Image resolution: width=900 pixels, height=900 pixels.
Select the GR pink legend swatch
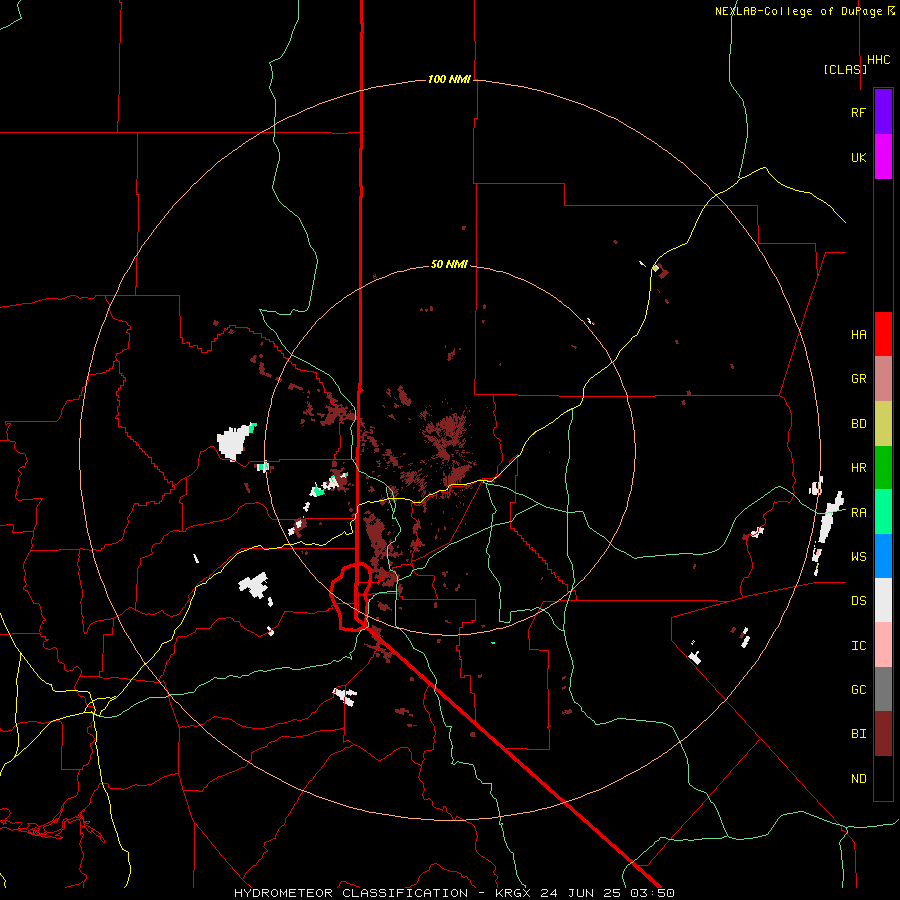pyautogui.click(x=883, y=378)
